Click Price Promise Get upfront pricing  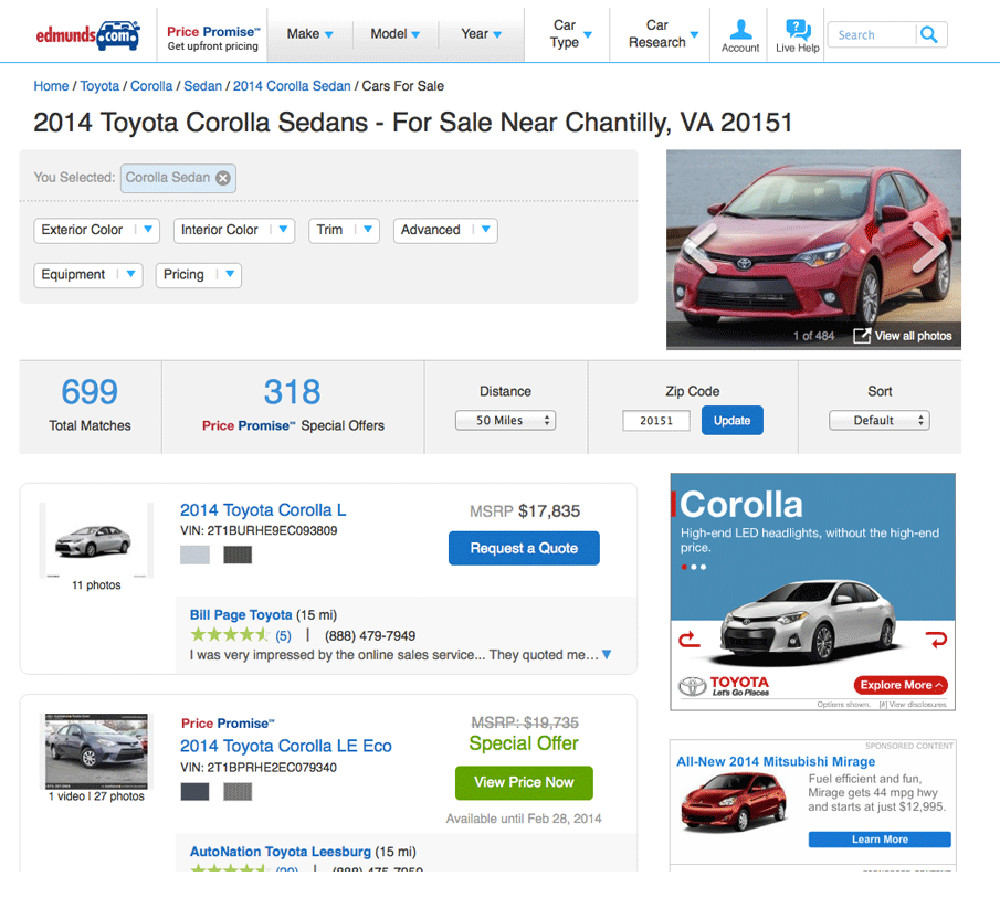[213, 38]
